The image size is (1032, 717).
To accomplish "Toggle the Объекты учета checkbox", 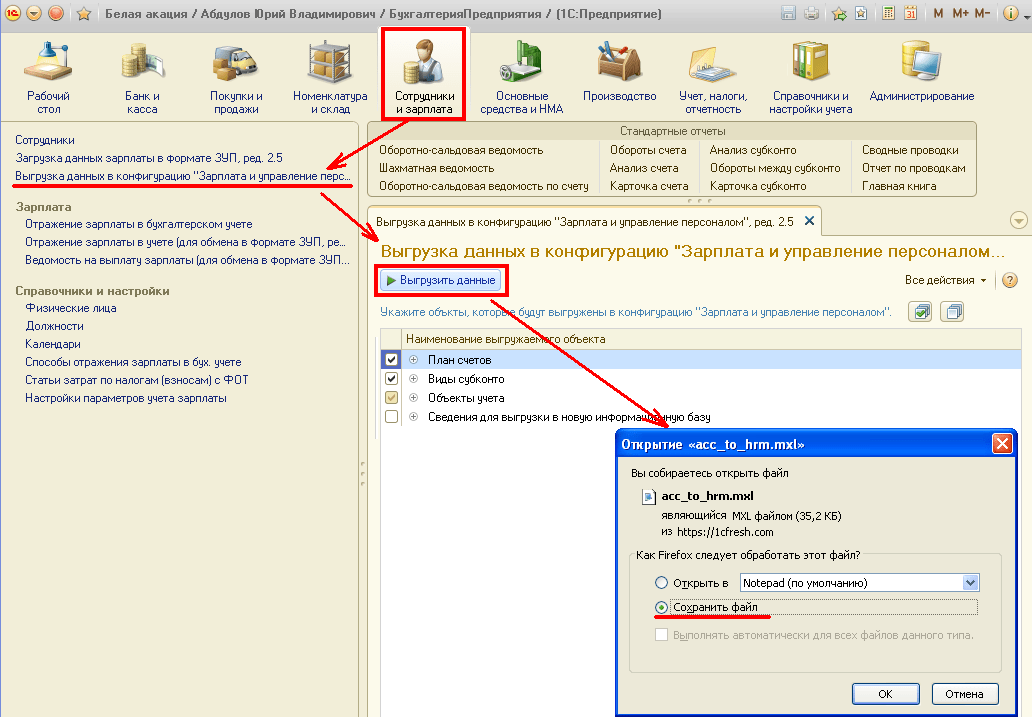I will click(392, 398).
